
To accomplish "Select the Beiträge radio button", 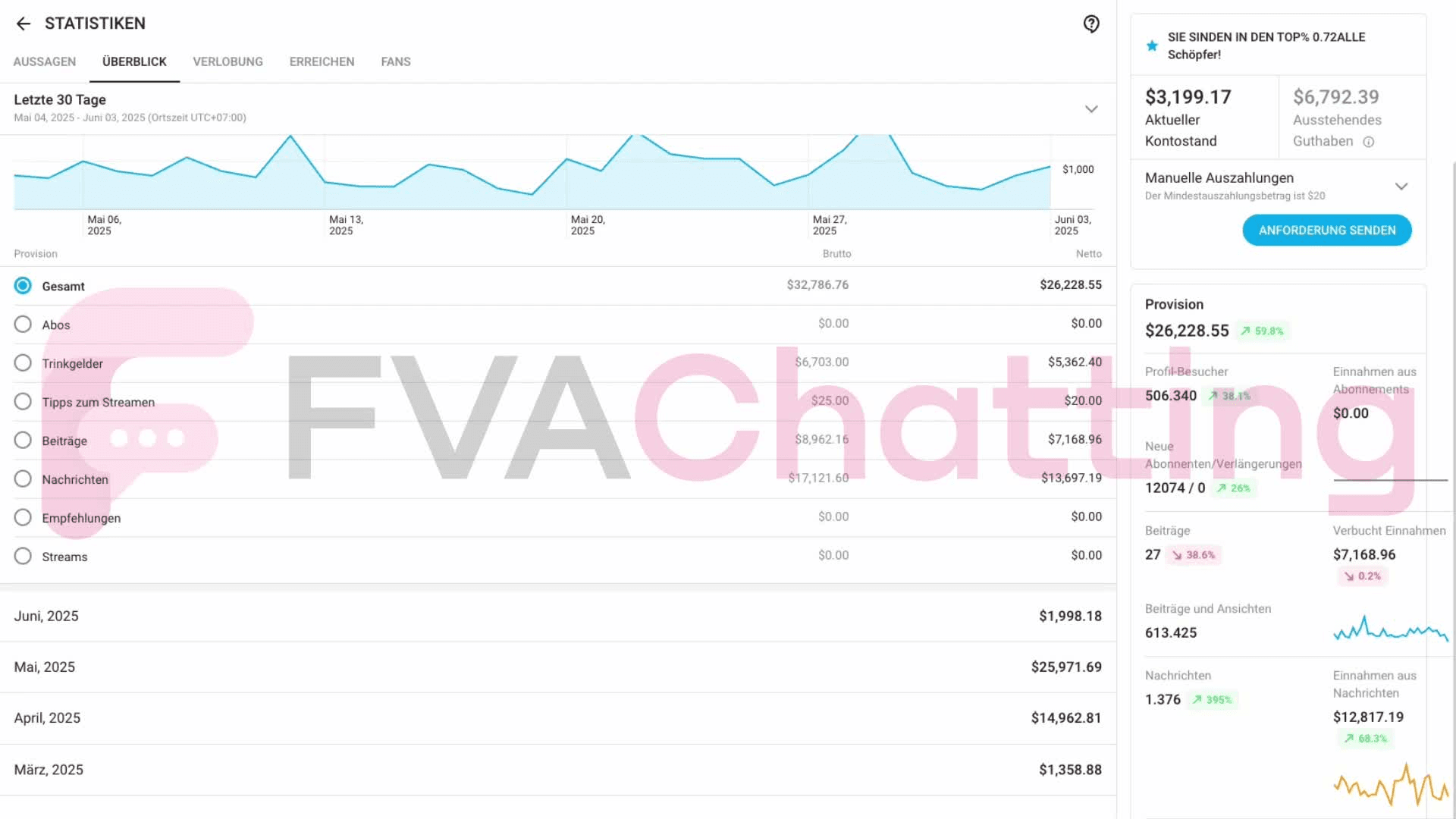I will (23, 440).
